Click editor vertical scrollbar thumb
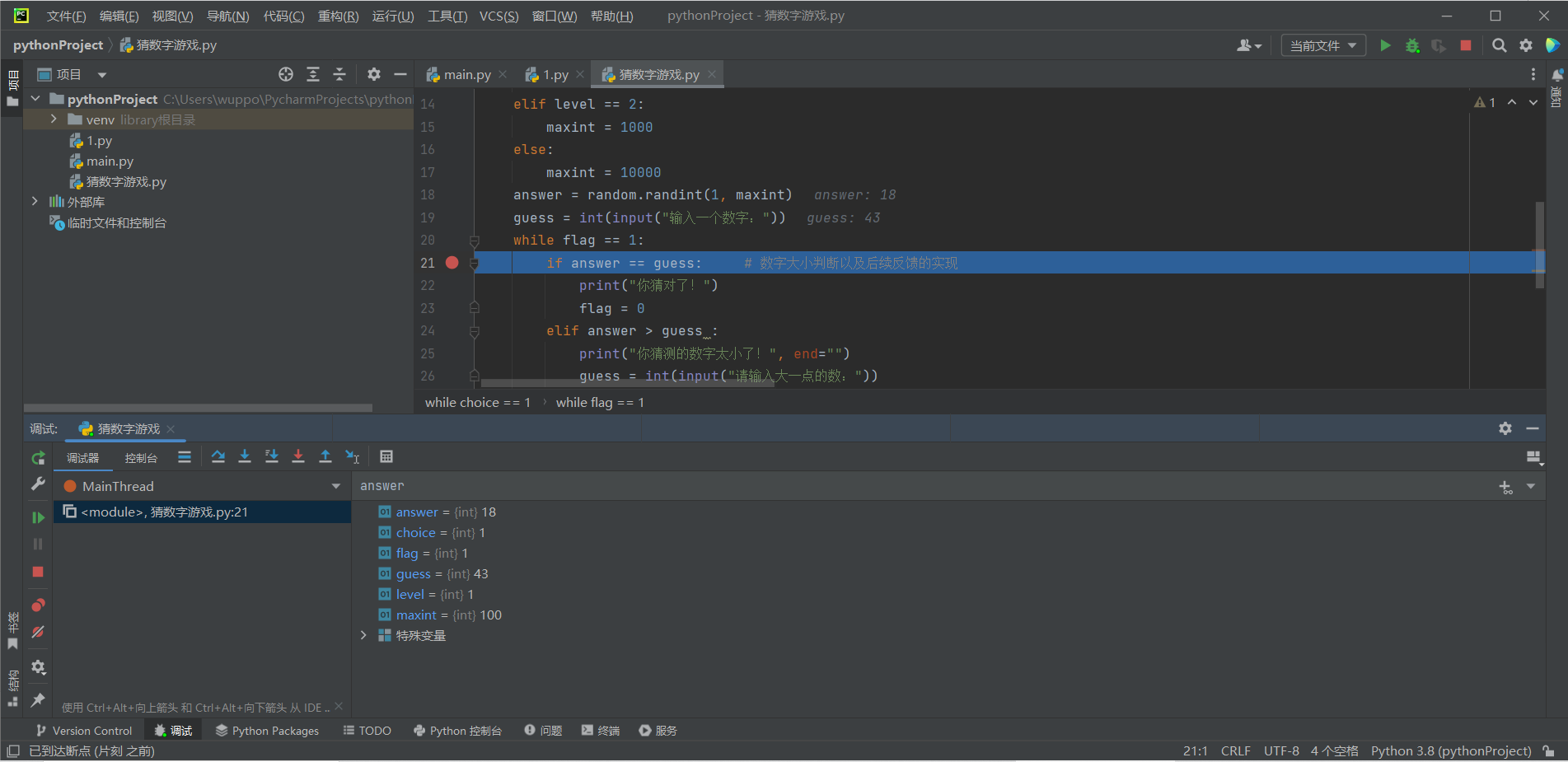The width and height of the screenshot is (1568, 762). 1539,245
